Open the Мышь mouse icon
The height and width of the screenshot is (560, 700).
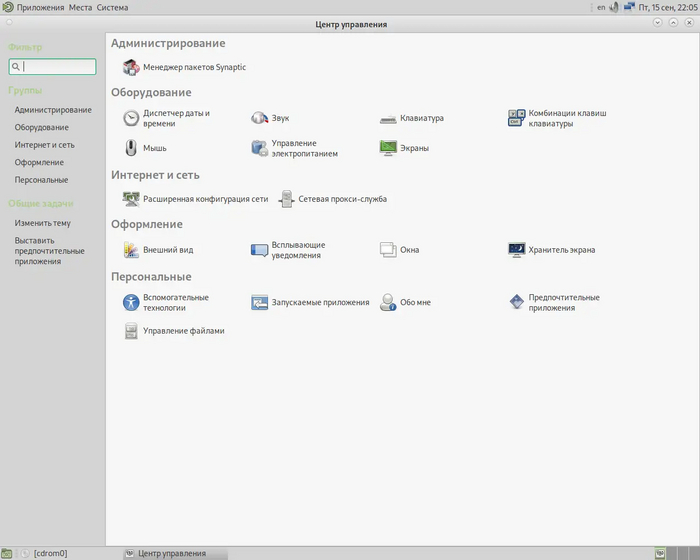[x=131, y=148]
